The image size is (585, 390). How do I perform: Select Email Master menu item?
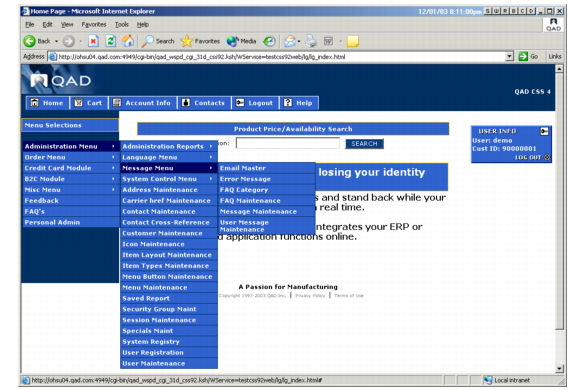click(266, 168)
